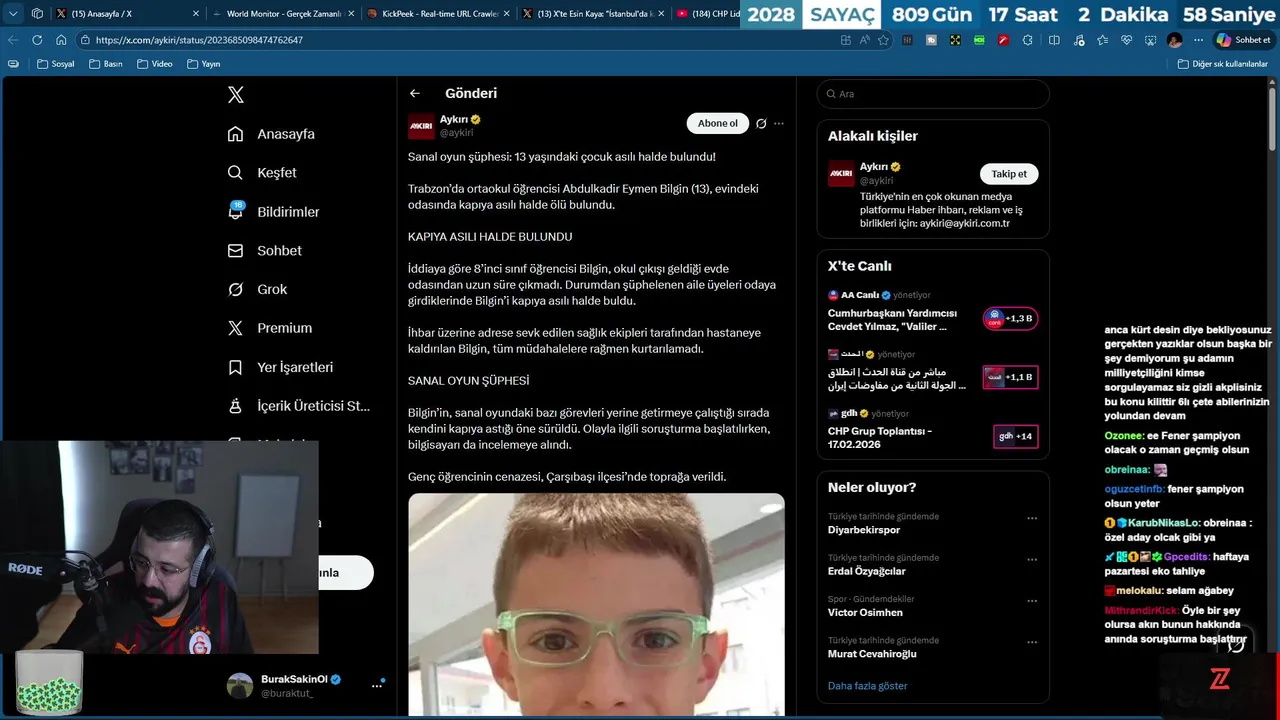
Task: Go back with the Gönderi arrow
Action: coord(415,93)
